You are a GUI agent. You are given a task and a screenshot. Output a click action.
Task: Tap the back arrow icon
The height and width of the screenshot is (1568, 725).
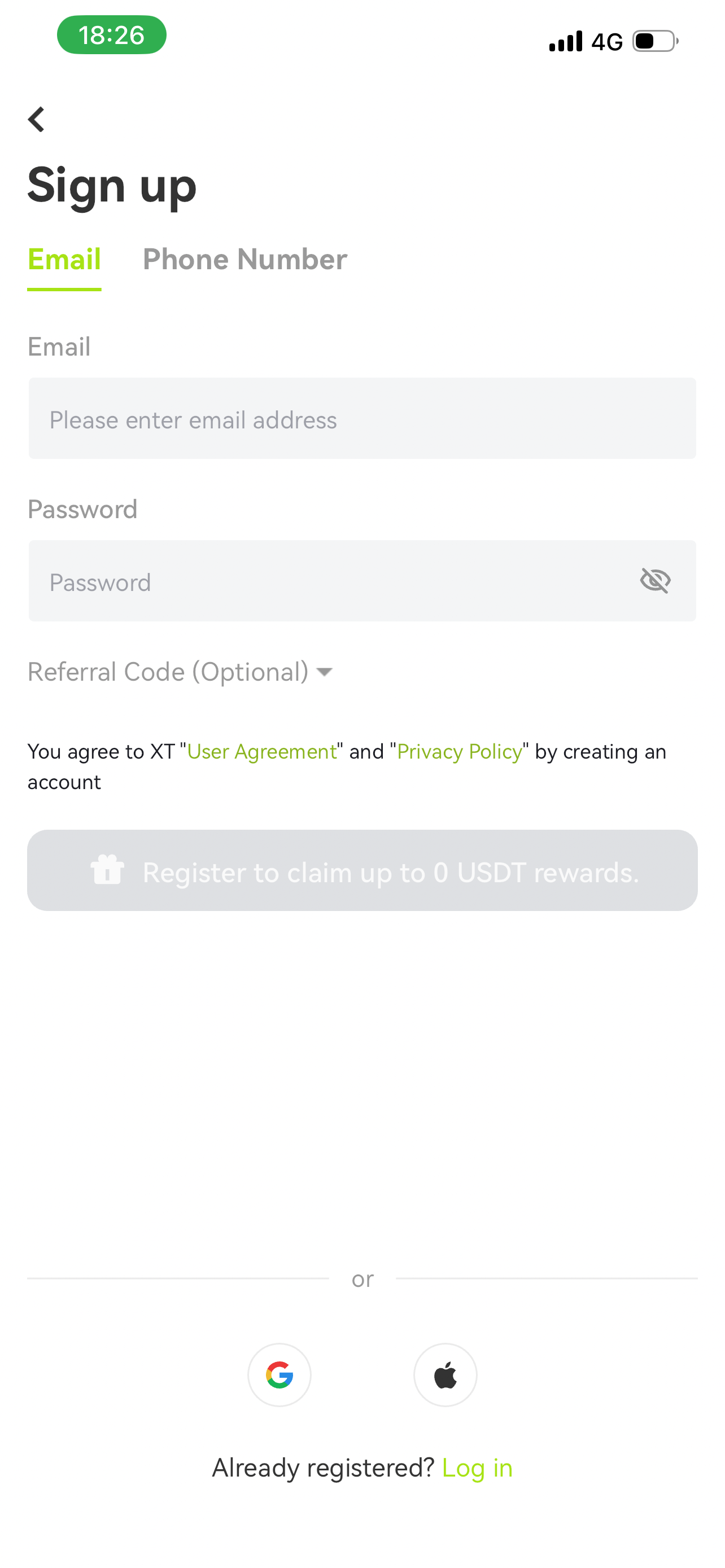pyautogui.click(x=37, y=119)
